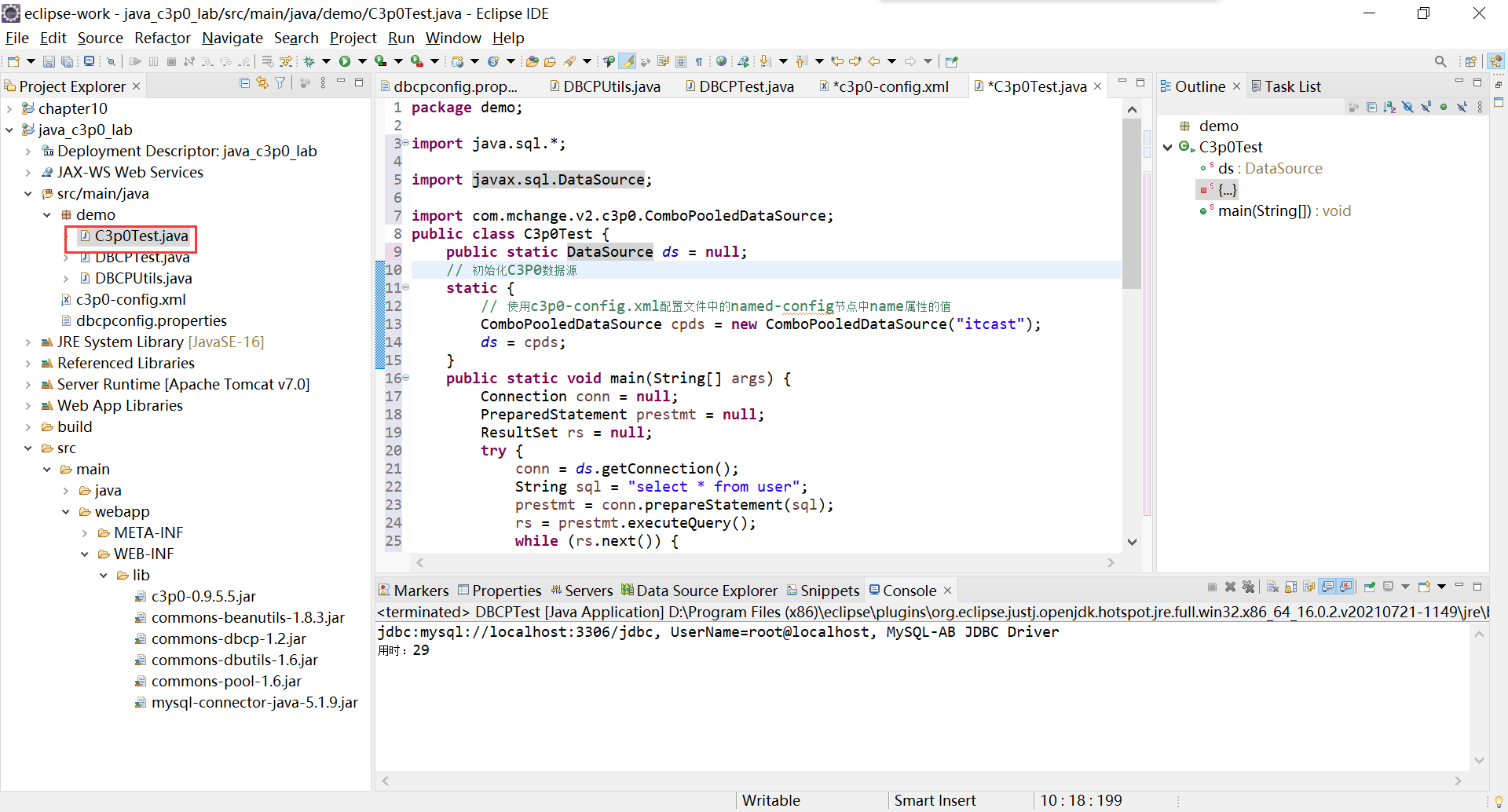Viewport: 1508px width, 812px height.
Task: Expand the Referenced Libraries node
Action: pos(27,363)
